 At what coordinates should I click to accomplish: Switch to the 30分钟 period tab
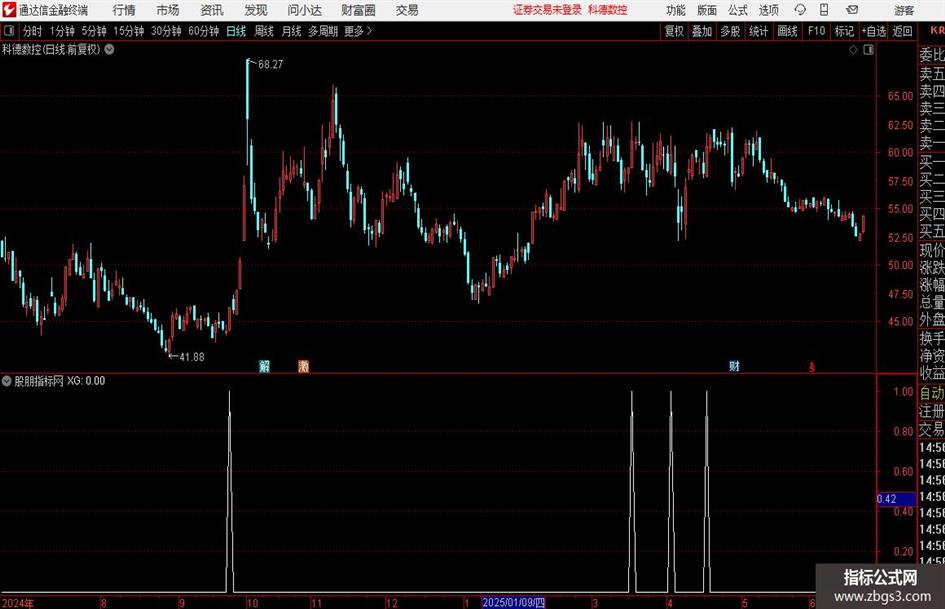pos(166,31)
